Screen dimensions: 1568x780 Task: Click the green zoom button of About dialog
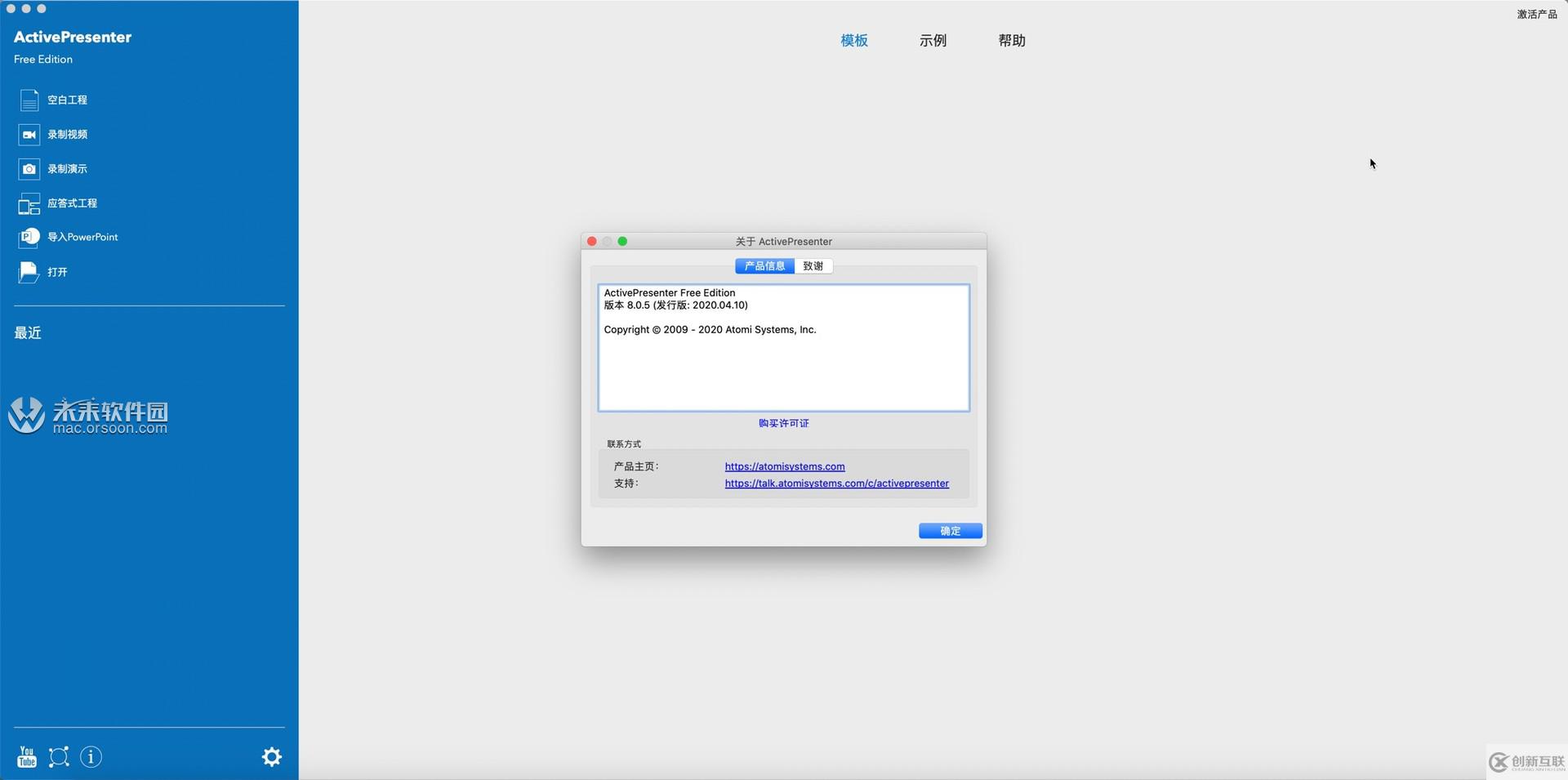coord(622,242)
